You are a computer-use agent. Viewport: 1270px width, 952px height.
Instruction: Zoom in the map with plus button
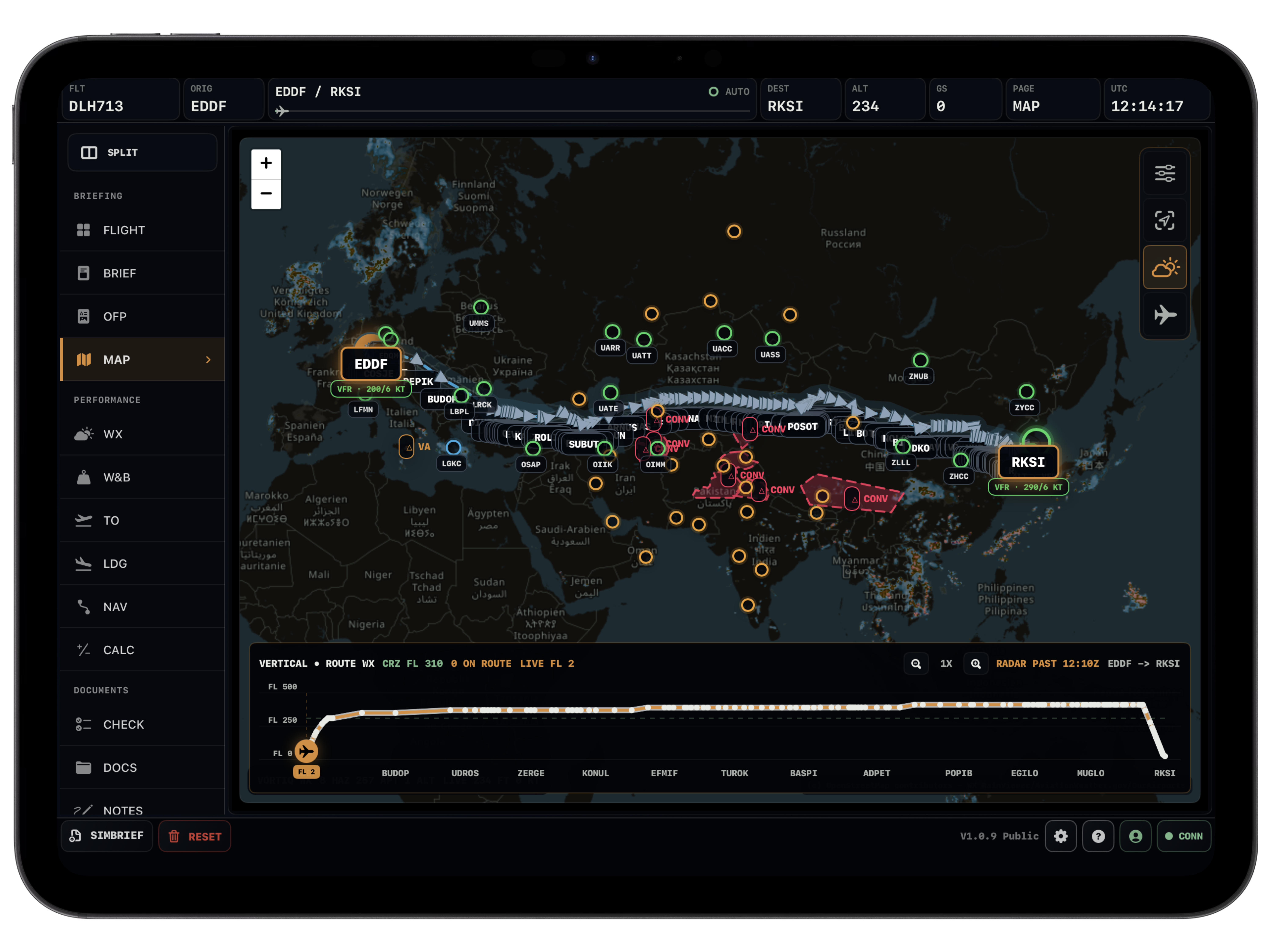click(x=266, y=164)
